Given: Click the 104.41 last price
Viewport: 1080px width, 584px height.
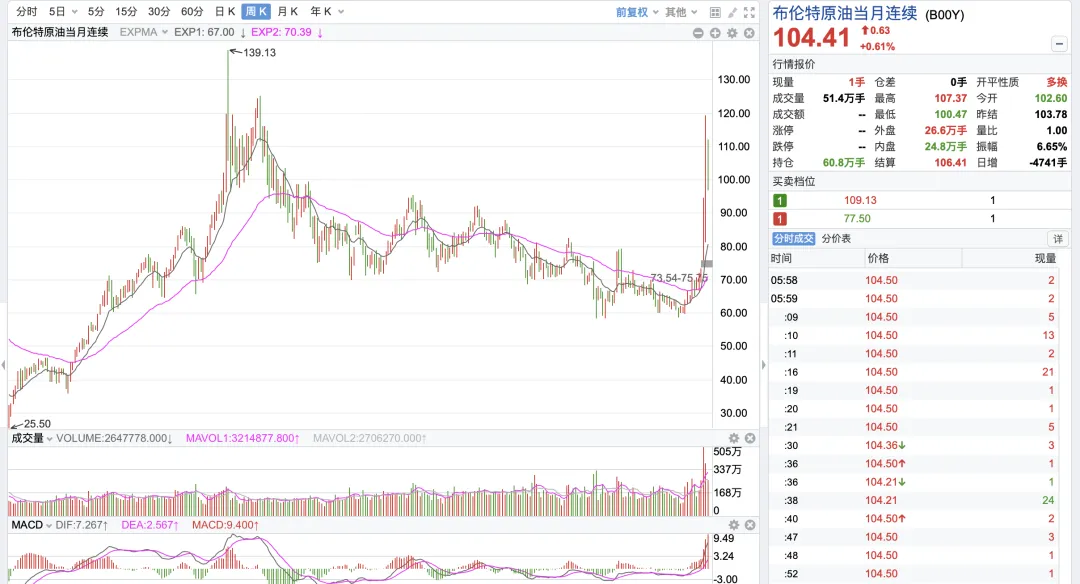Looking at the screenshot, I should (811, 38).
